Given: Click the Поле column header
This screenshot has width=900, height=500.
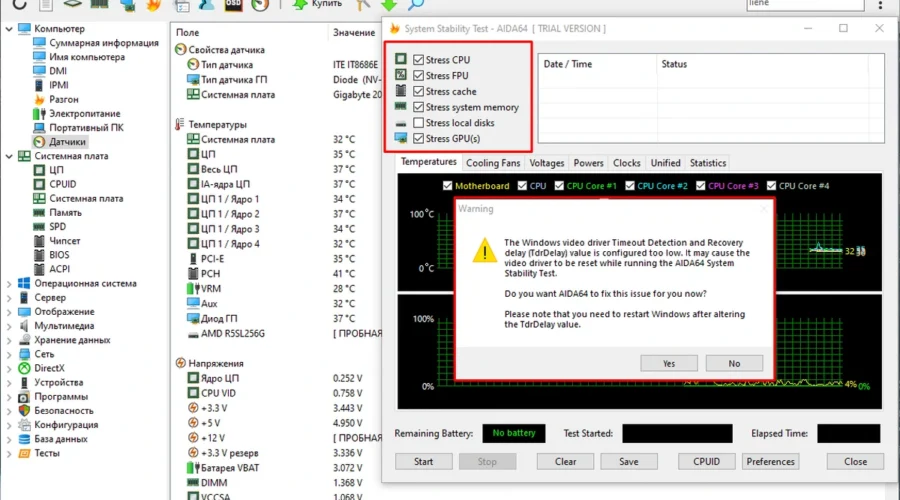Looking at the screenshot, I should point(187,33).
